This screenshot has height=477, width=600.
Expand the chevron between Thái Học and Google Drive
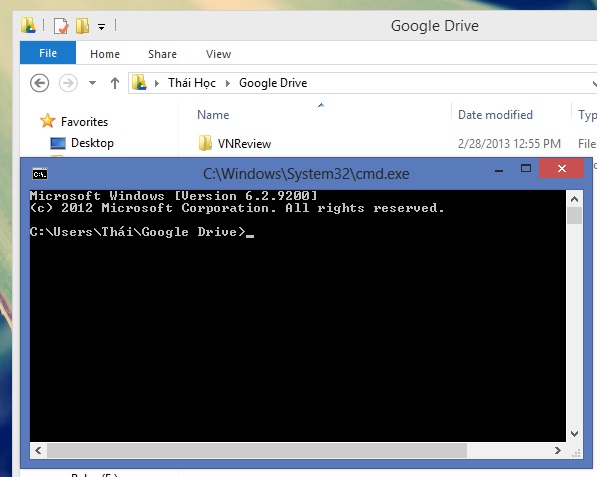(228, 83)
